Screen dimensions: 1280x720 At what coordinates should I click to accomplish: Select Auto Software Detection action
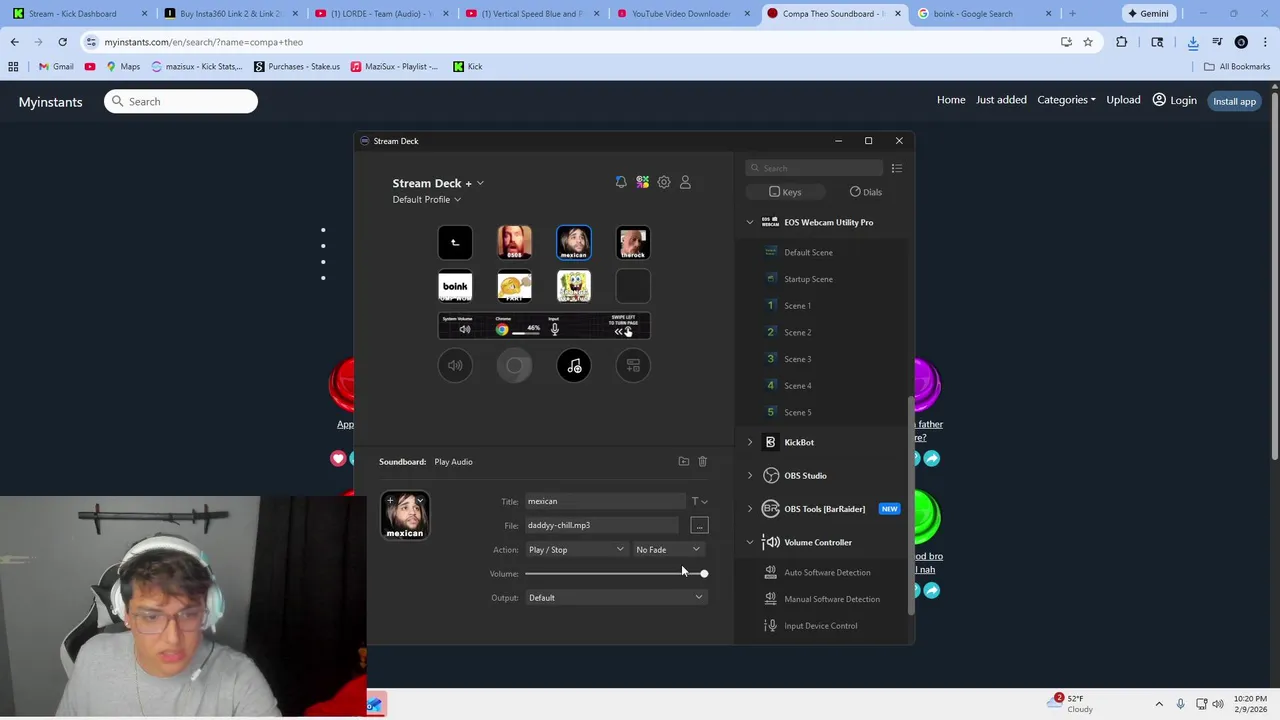click(825, 572)
